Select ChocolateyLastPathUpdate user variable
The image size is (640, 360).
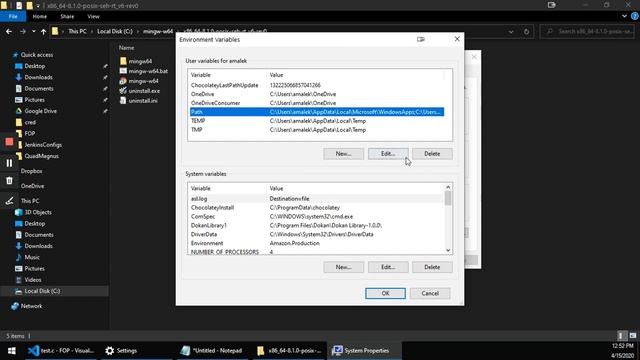317,85
